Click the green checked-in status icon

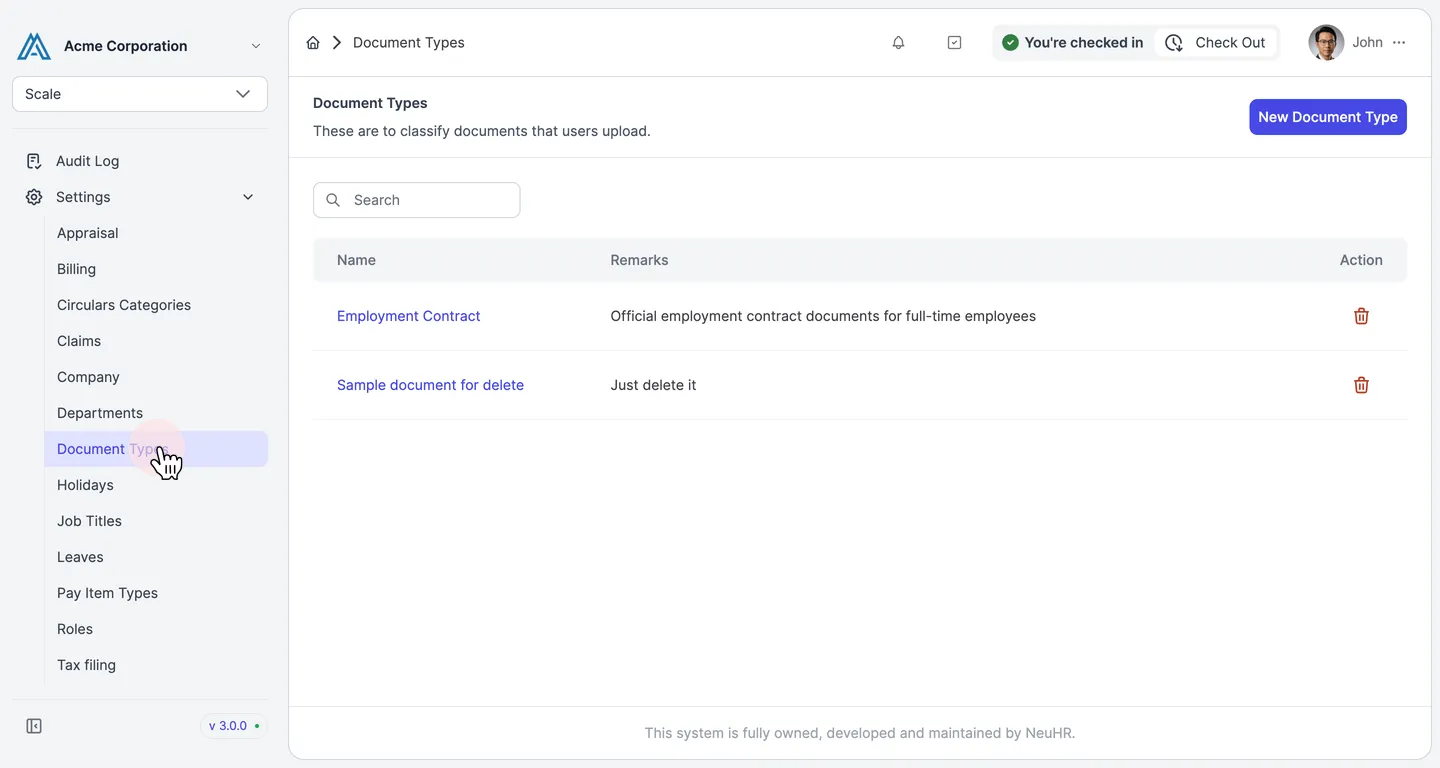1010,43
